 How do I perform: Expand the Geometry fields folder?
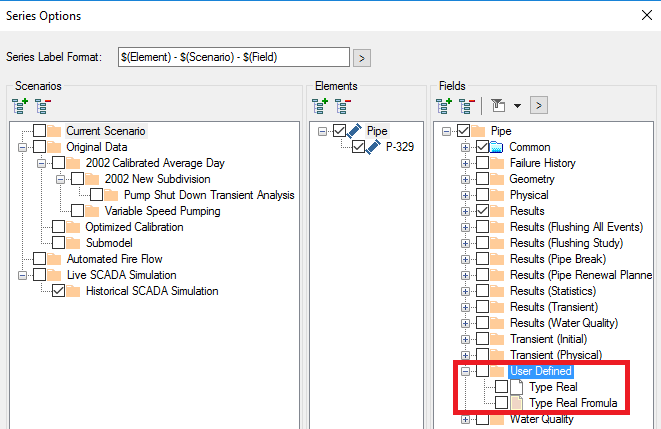click(x=465, y=180)
